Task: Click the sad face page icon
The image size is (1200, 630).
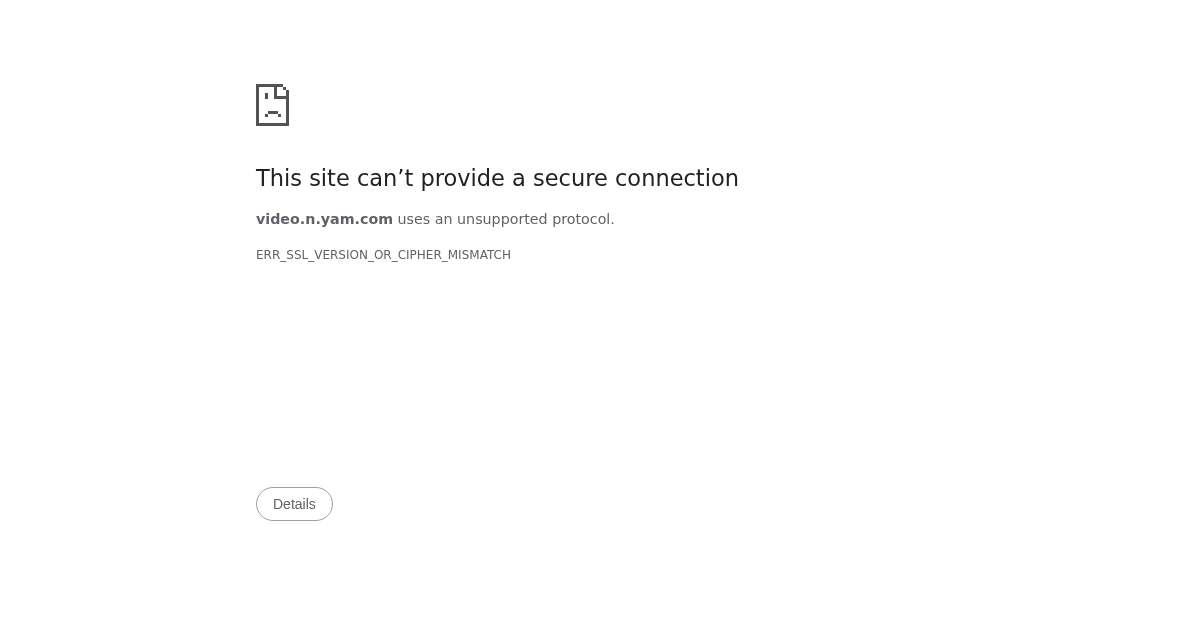Action: pyautogui.click(x=272, y=106)
